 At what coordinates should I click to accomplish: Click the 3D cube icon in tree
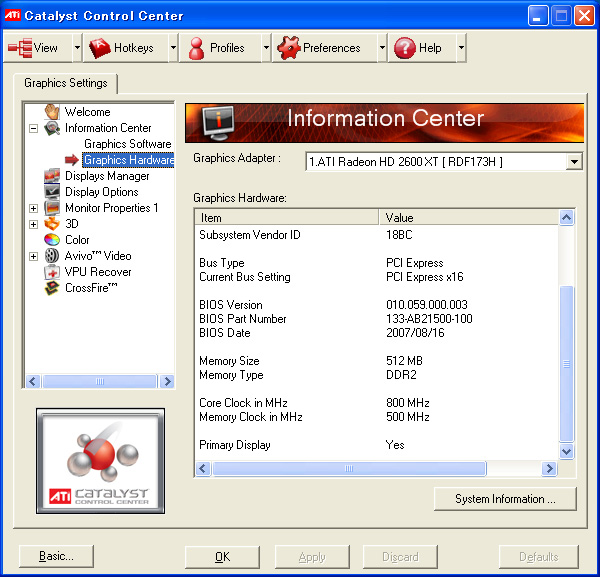[52, 224]
